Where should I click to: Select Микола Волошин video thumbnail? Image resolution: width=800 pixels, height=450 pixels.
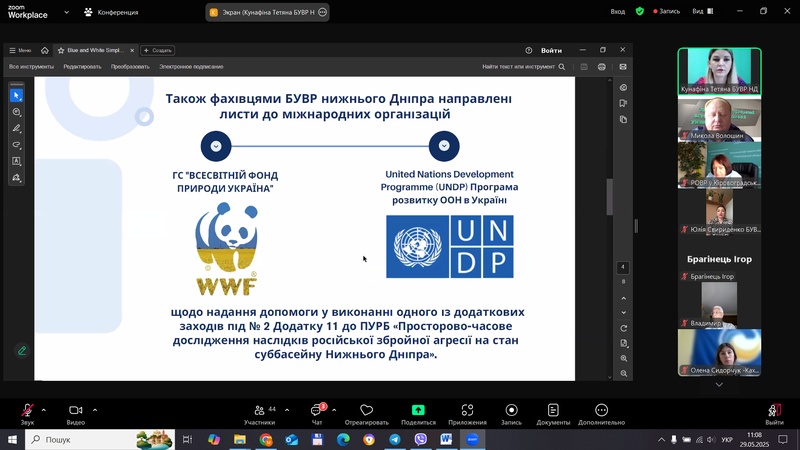(719, 119)
